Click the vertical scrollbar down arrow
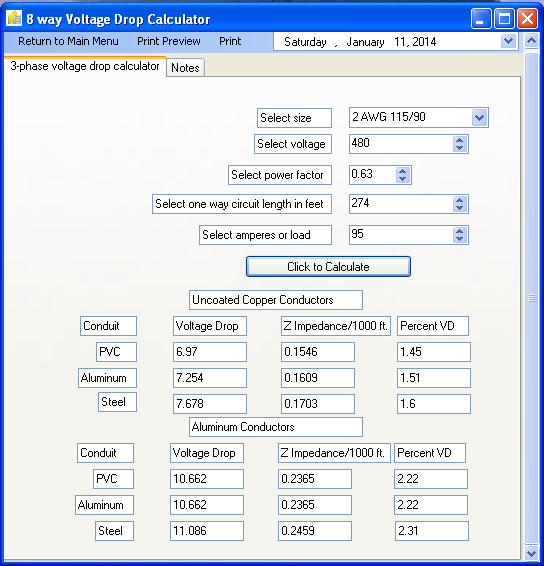This screenshot has height=566, width=544. [531, 553]
